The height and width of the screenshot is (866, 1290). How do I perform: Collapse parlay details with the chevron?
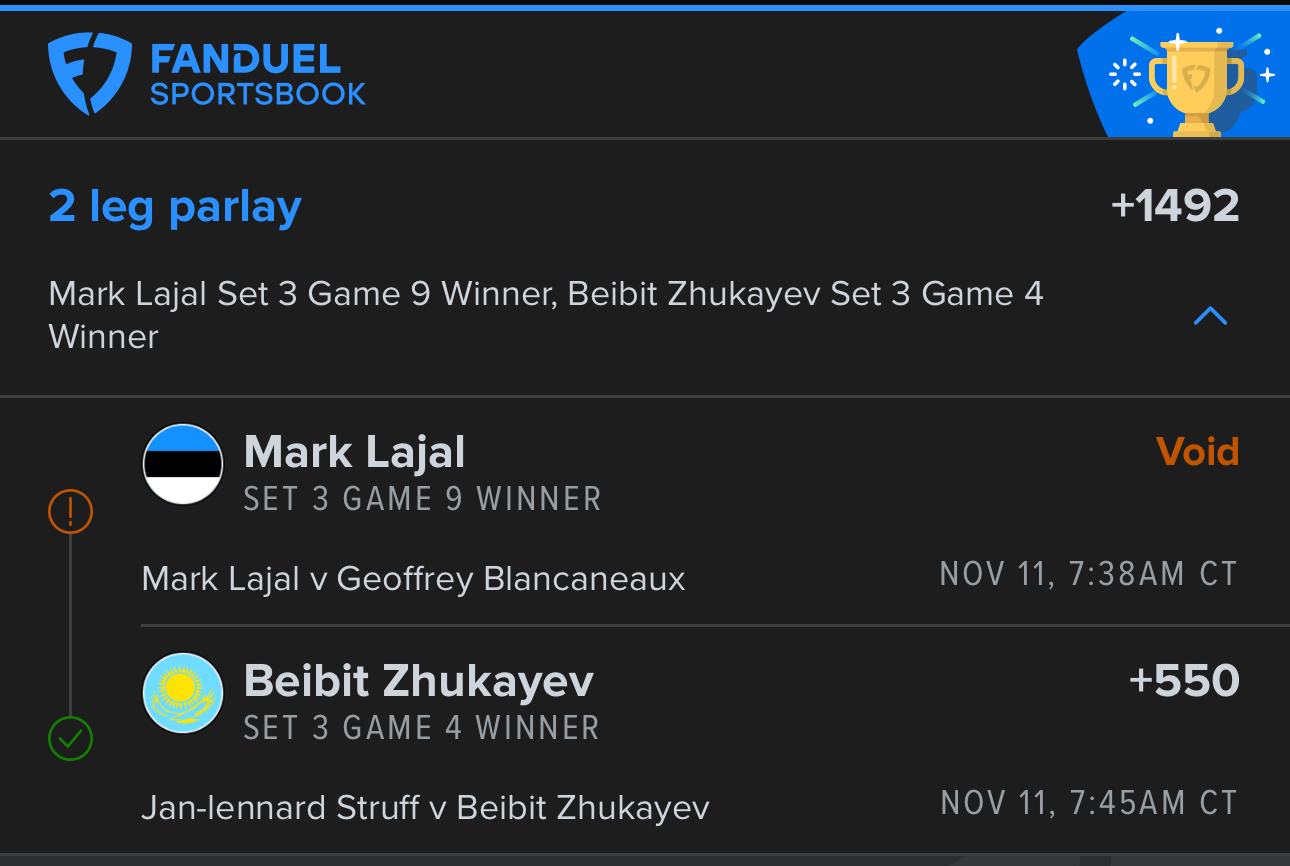[1210, 316]
